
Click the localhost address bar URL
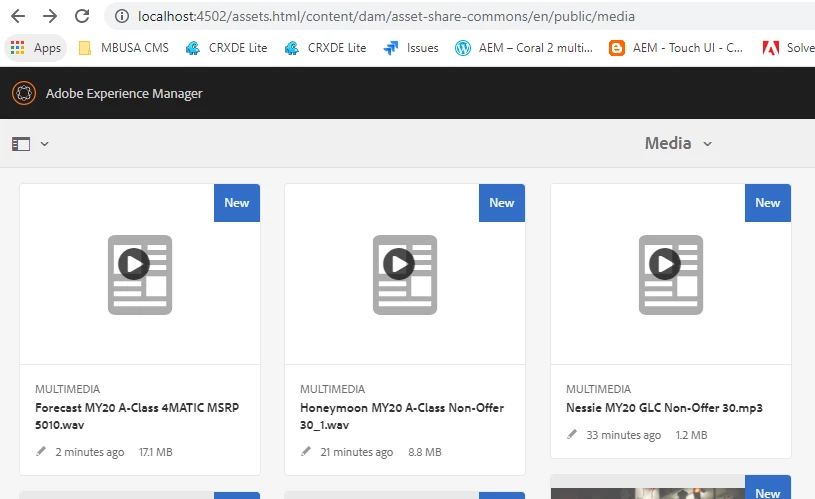click(386, 16)
